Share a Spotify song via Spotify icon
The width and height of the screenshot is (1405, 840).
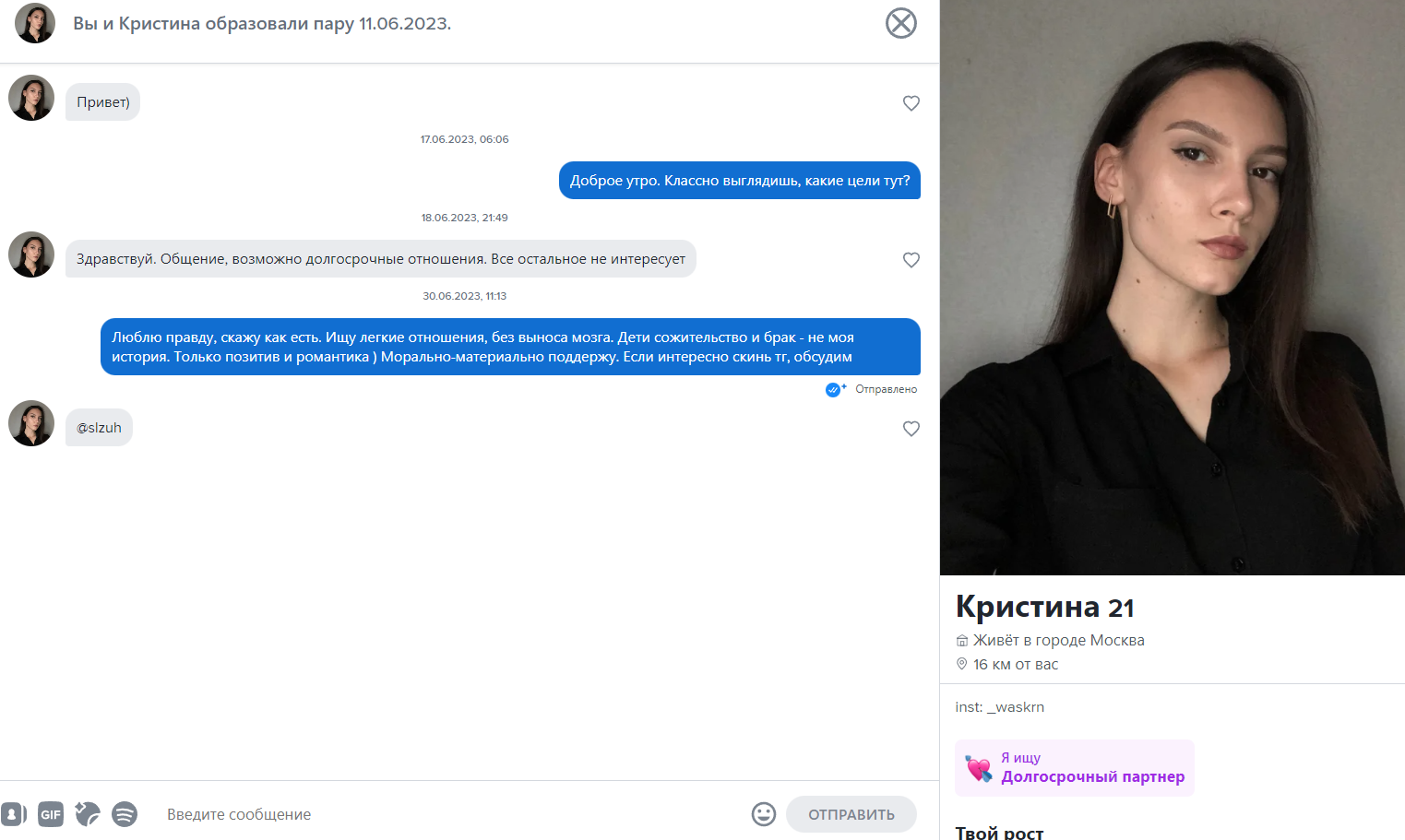point(125,814)
